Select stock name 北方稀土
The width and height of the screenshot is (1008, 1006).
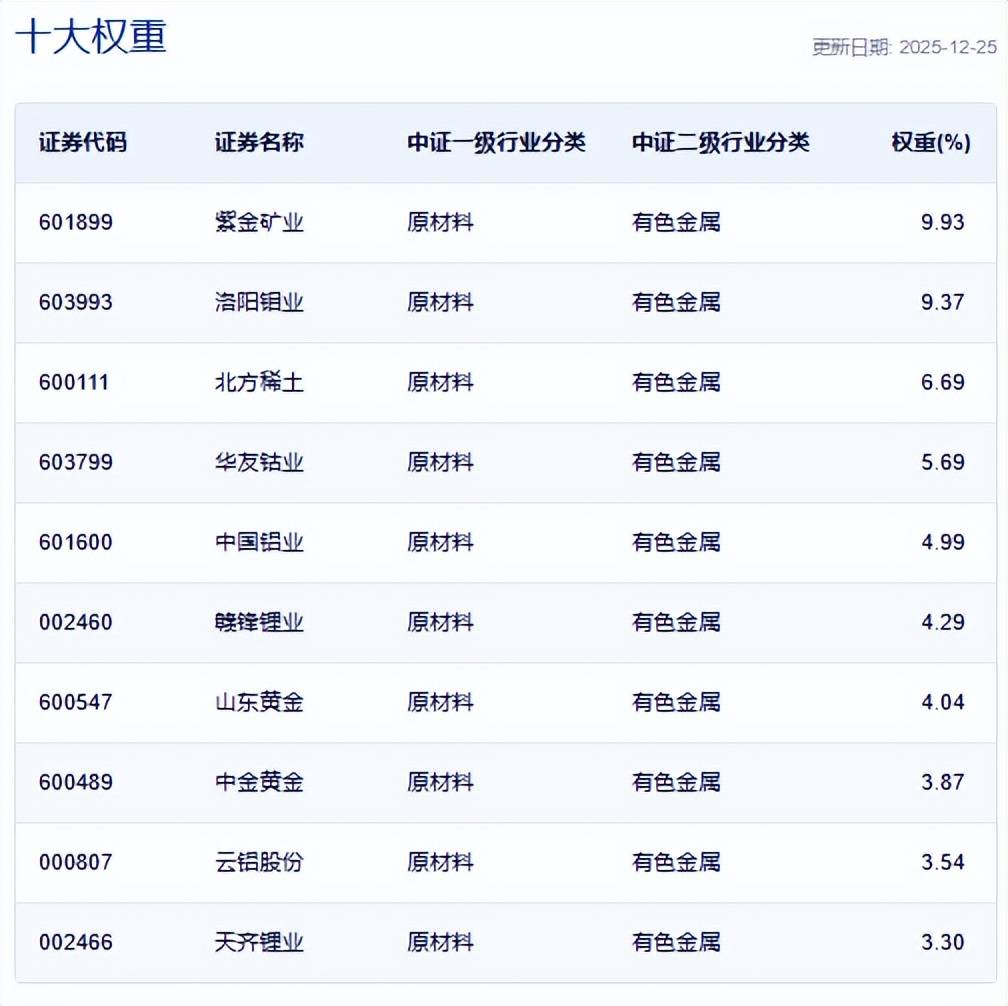coord(259,382)
